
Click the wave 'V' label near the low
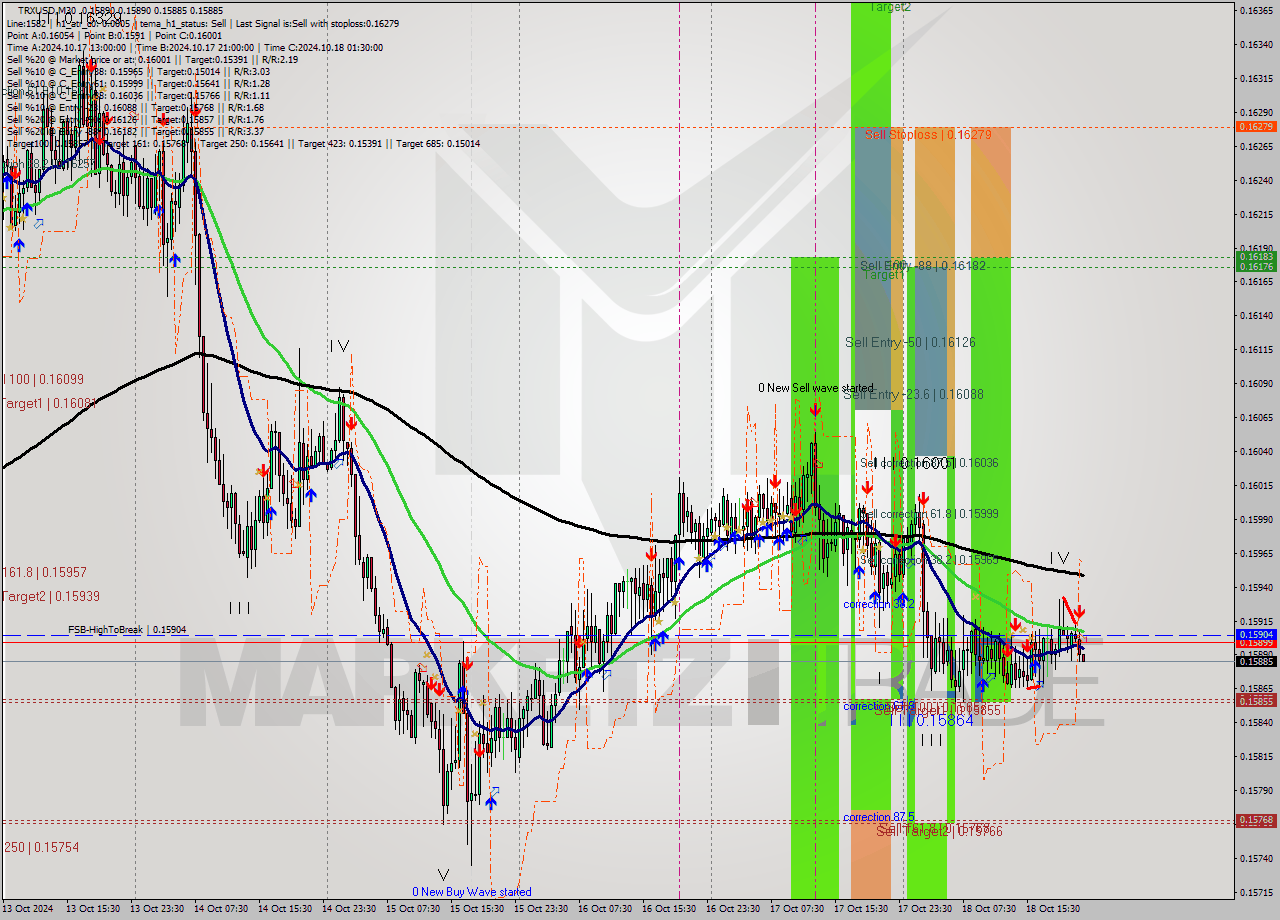[x=443, y=874]
